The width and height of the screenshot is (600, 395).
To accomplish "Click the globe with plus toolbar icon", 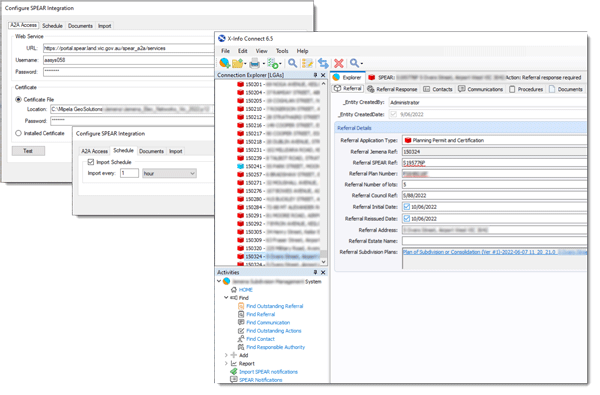I will coord(225,63).
